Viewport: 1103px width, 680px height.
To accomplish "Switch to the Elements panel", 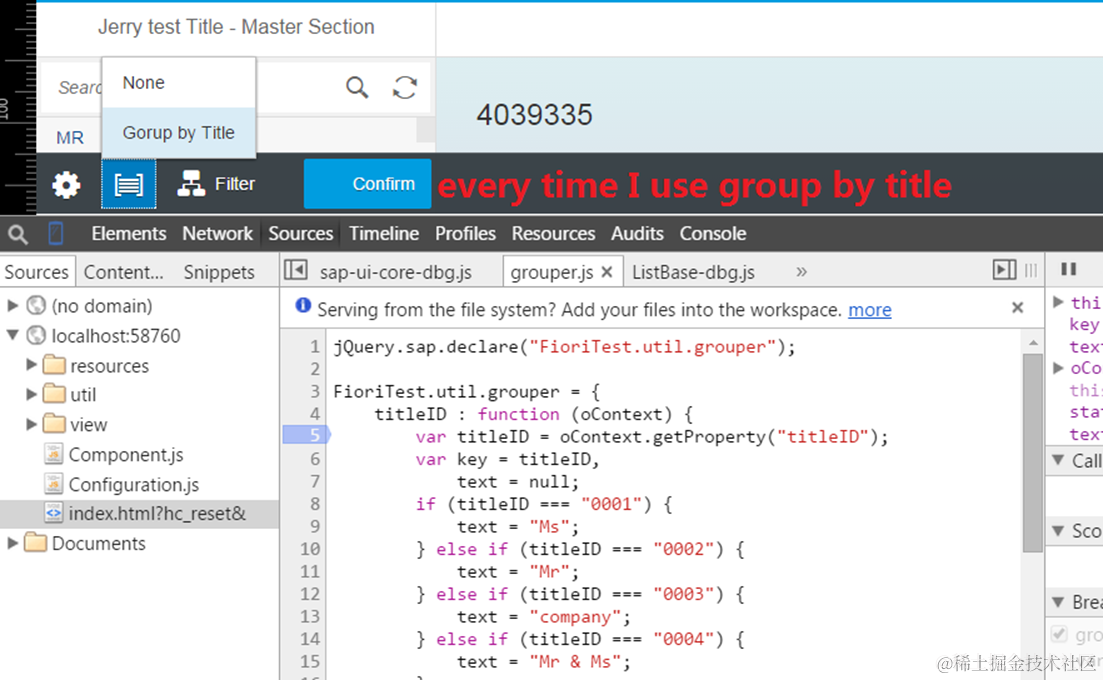I will (129, 233).
